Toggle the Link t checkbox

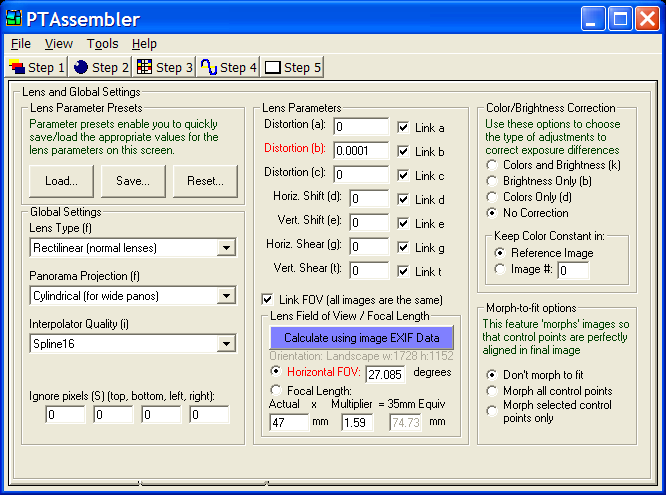pyautogui.click(x=403, y=272)
